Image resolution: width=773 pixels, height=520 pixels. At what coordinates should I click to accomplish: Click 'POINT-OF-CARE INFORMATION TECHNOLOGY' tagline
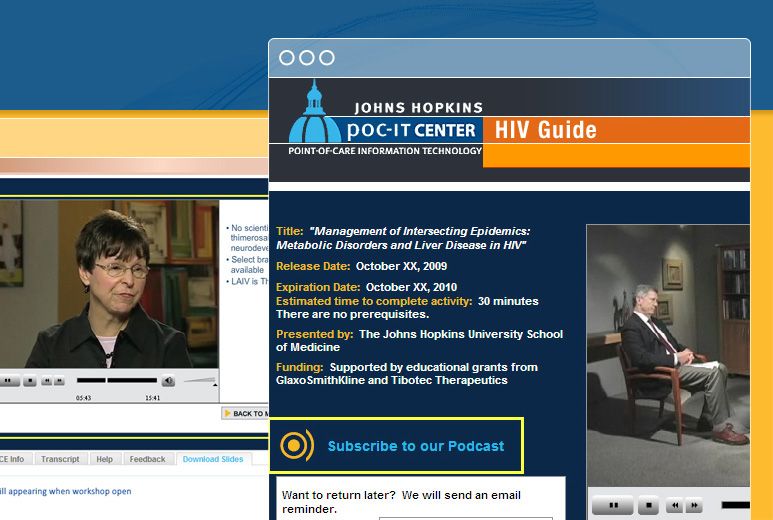[x=385, y=151]
